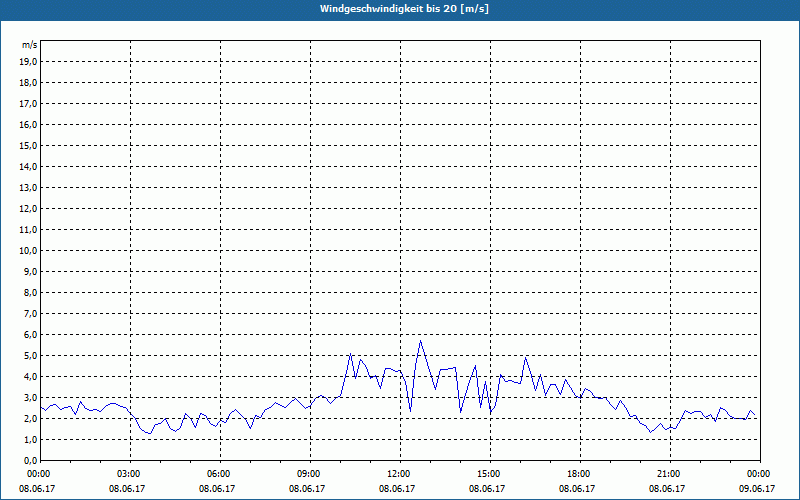Image resolution: width=800 pixels, height=500 pixels.
Task: Click the chart title "Windgeschwindigkeit bis 20 [m/s]"
Action: [x=404, y=9]
